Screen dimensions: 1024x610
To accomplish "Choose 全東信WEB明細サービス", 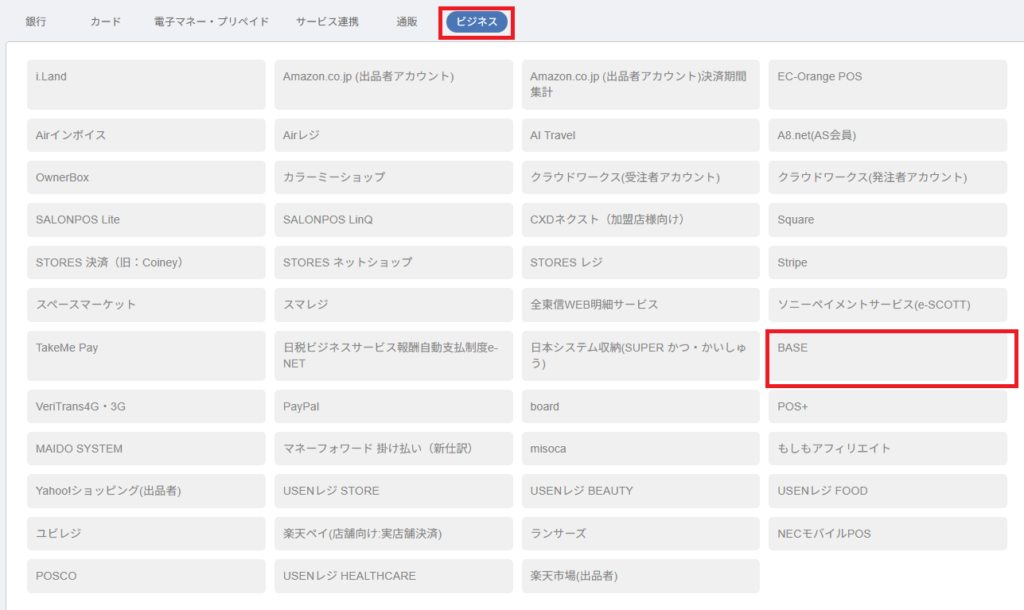I will point(641,305).
